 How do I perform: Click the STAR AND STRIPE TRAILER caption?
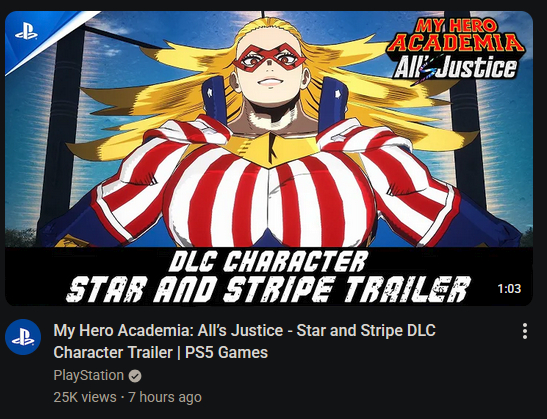(x=268, y=289)
